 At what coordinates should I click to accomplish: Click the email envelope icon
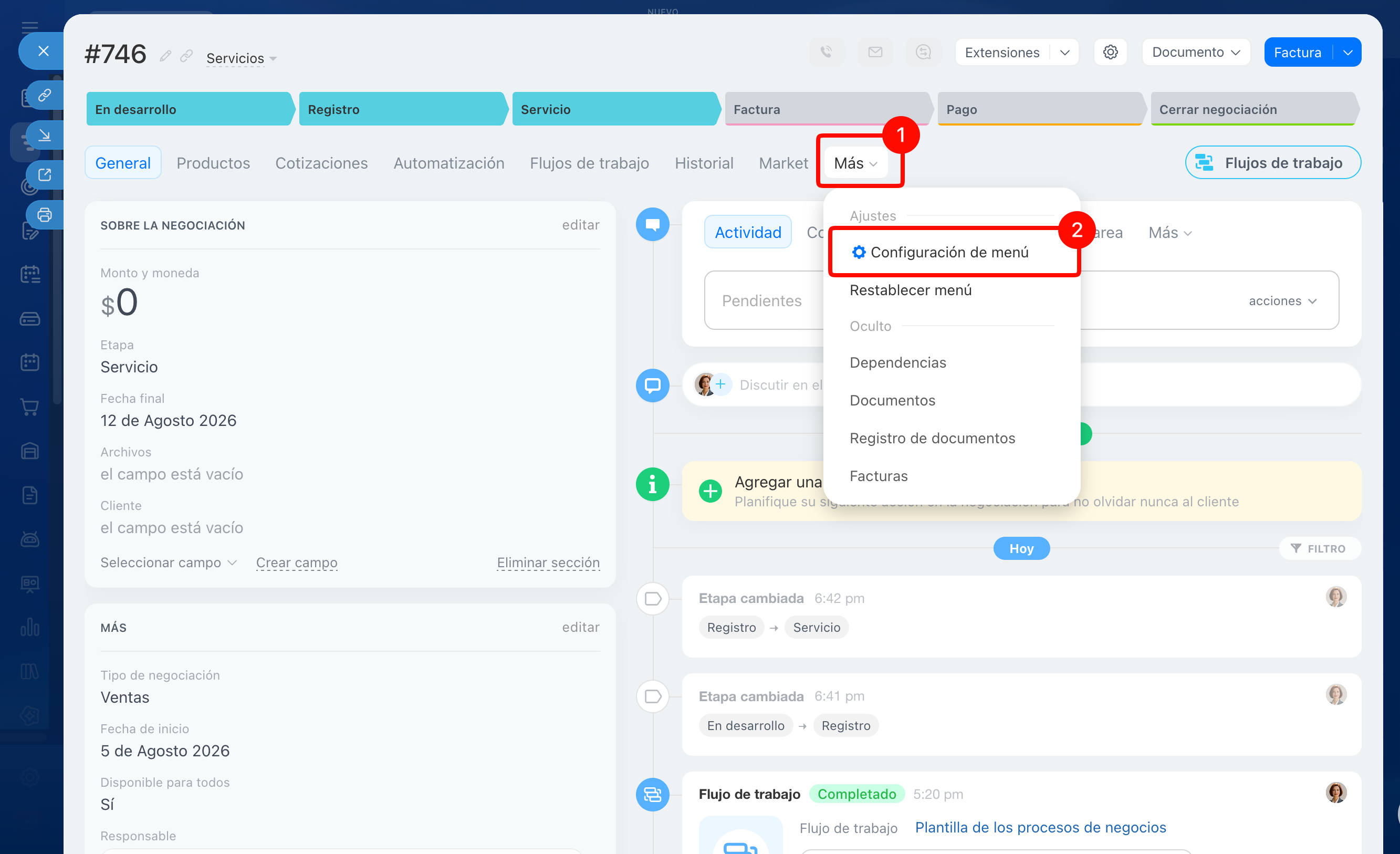click(875, 53)
